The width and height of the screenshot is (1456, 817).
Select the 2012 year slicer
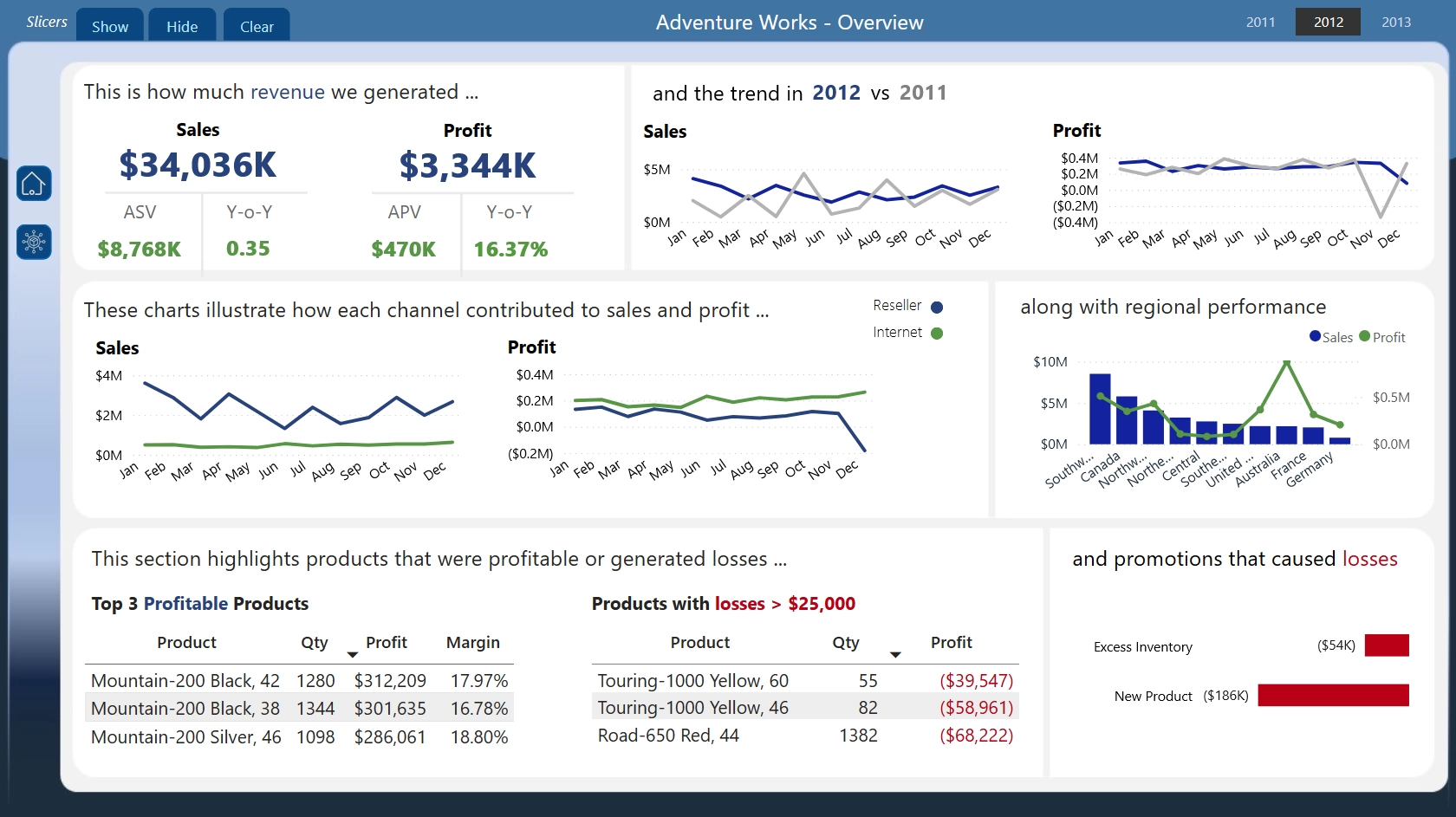pyautogui.click(x=1328, y=22)
